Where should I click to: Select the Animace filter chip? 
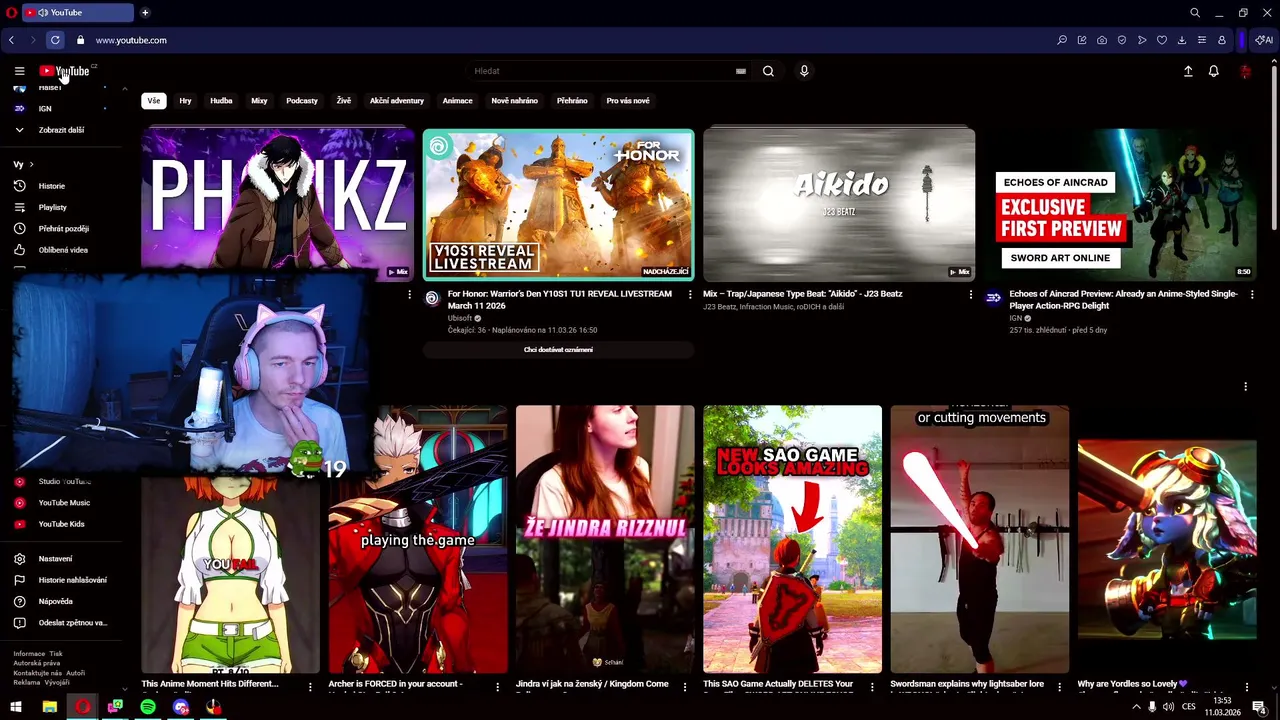[458, 101]
